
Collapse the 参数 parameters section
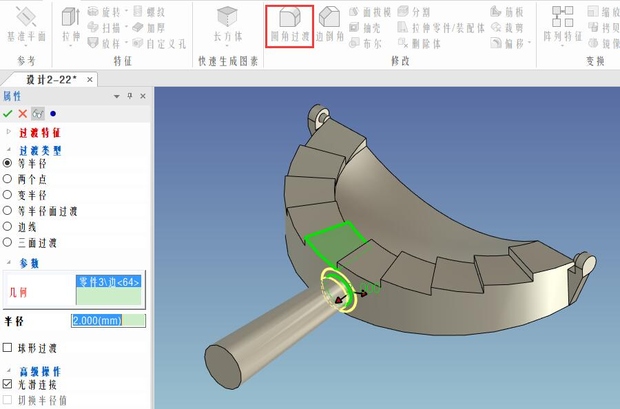(9, 262)
